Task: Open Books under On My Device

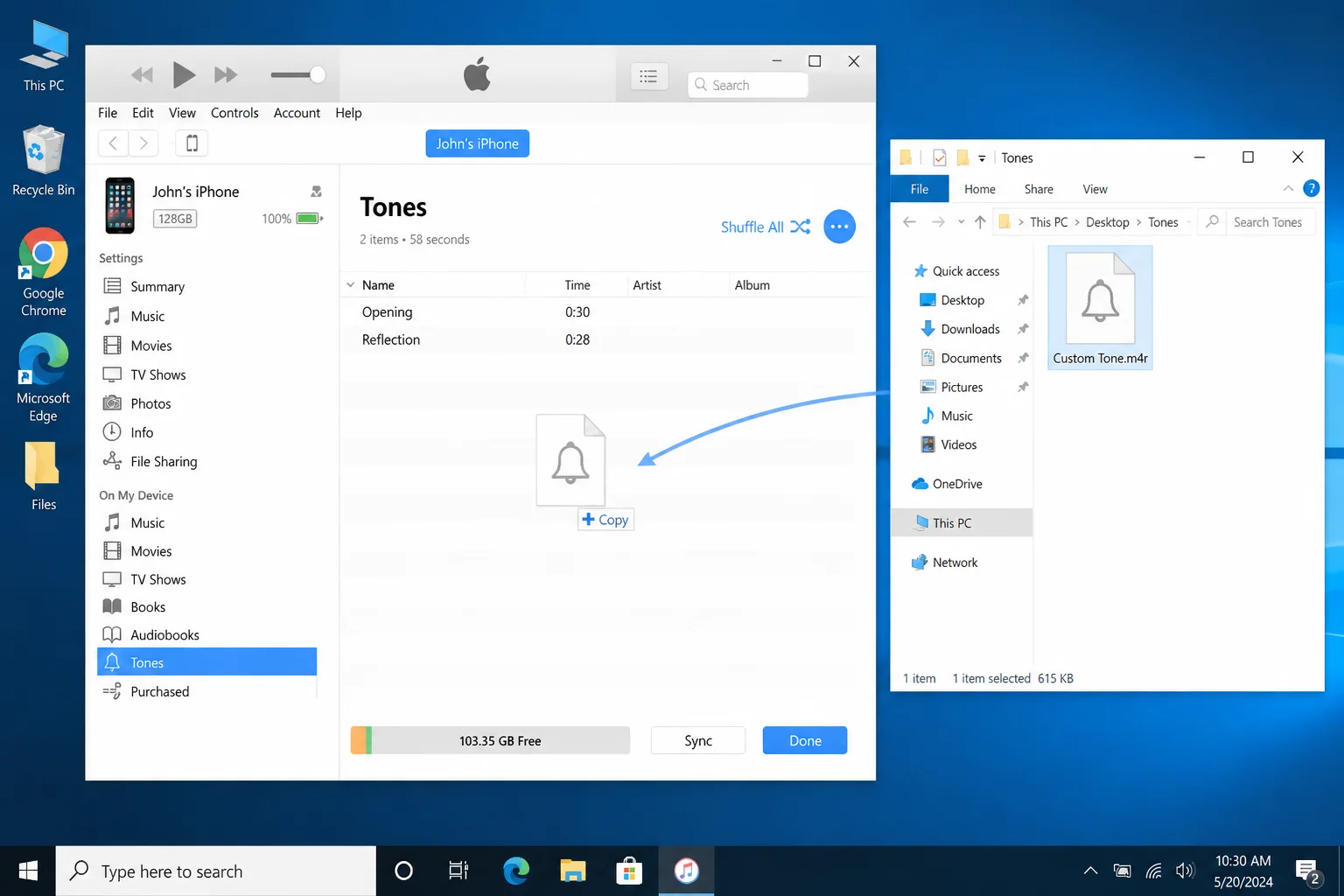Action: point(148,607)
